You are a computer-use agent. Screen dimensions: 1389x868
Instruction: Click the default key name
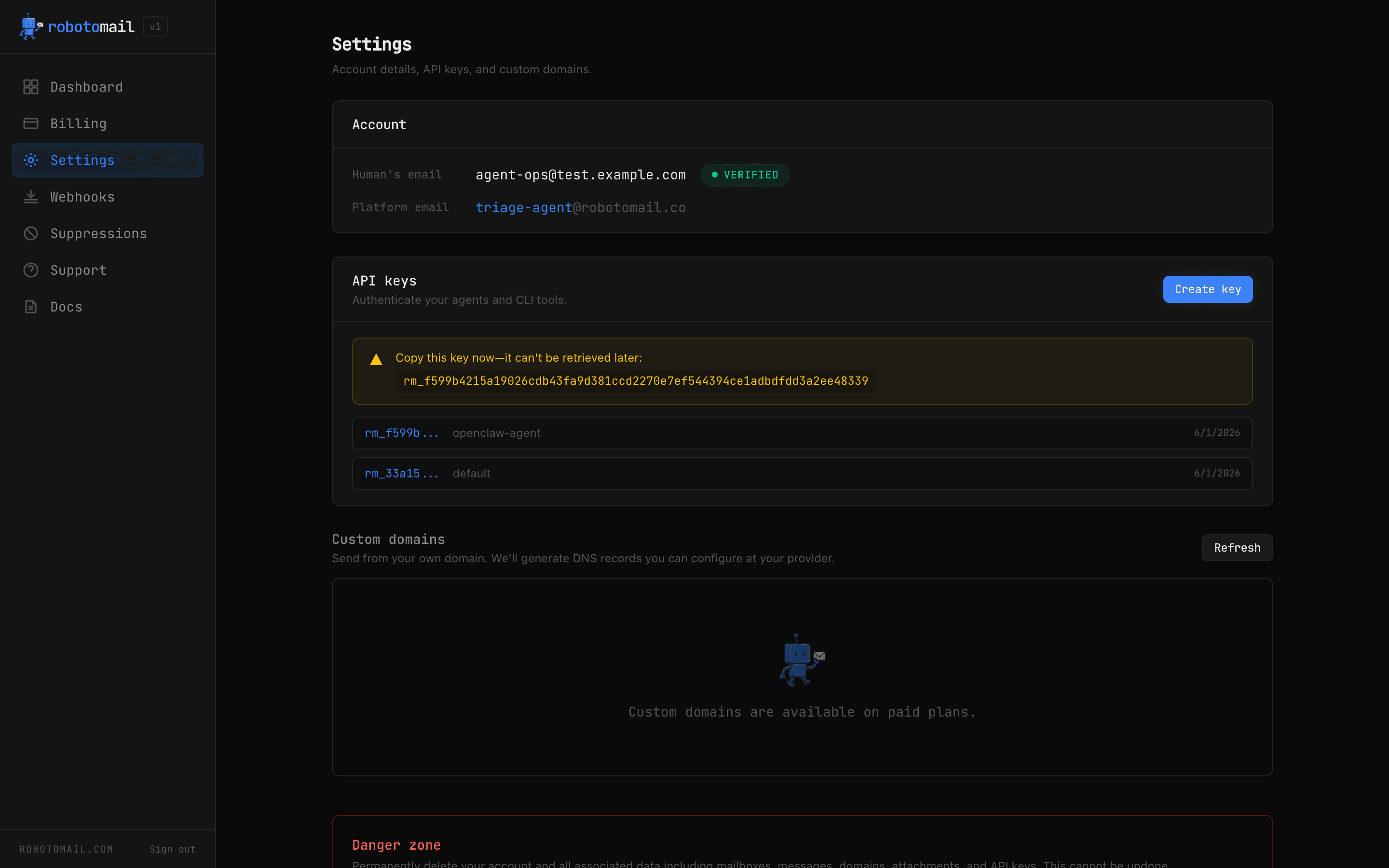tap(471, 473)
